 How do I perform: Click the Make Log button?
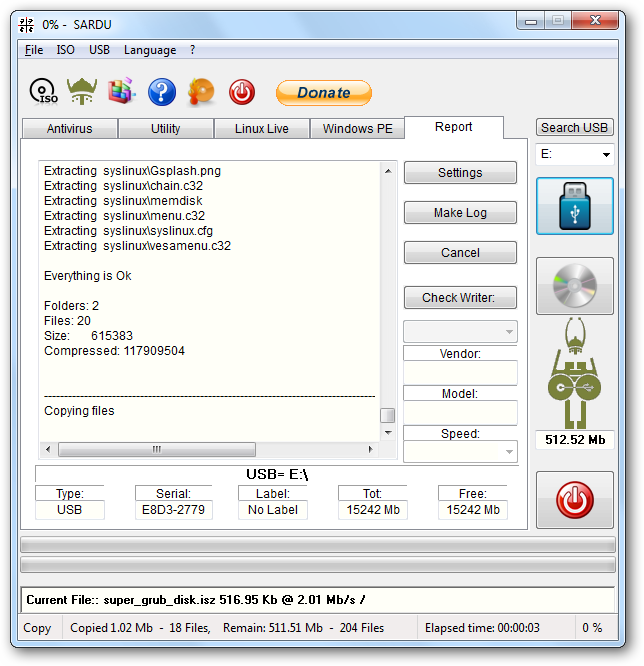pos(460,212)
